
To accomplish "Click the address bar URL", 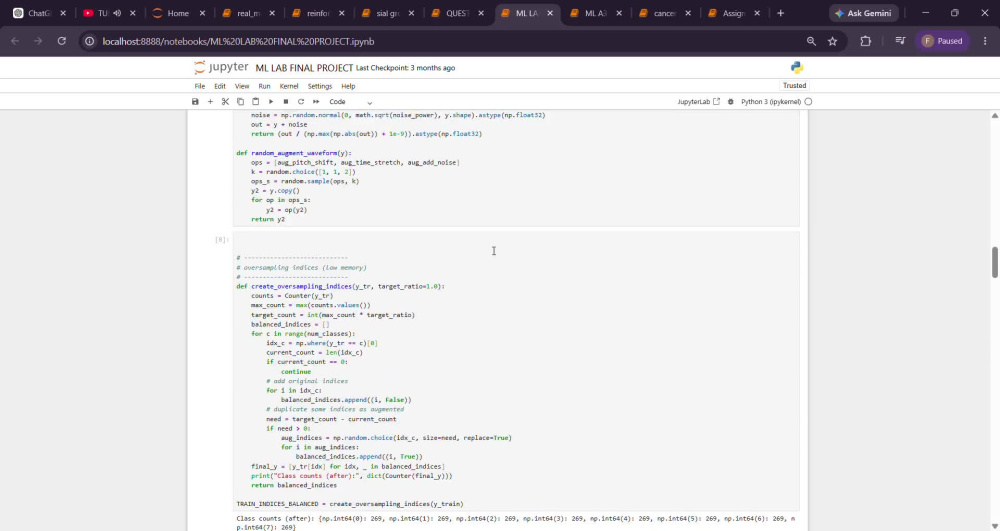I will 239,41.
